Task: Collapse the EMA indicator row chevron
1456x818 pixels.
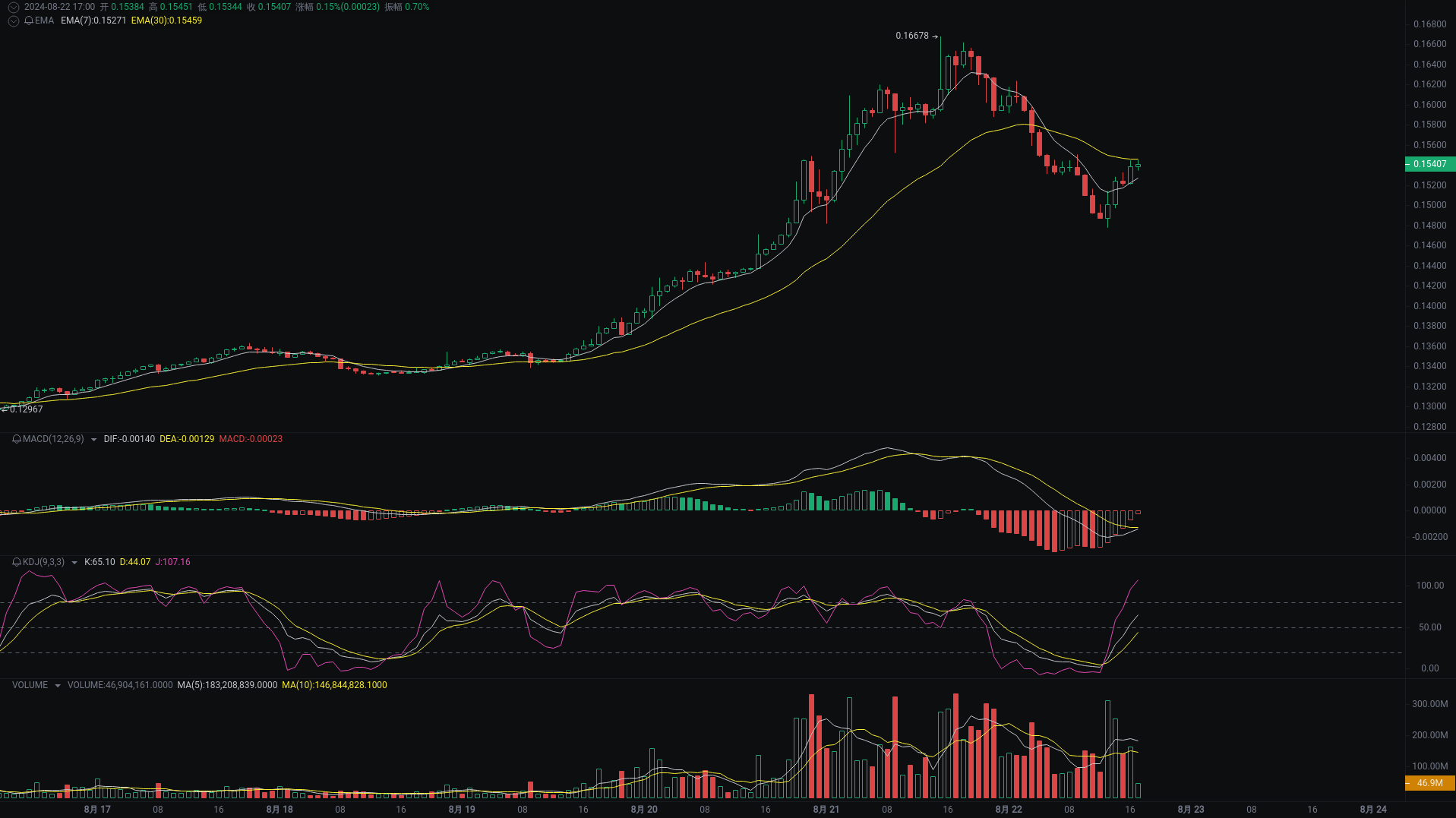Action: point(13,21)
